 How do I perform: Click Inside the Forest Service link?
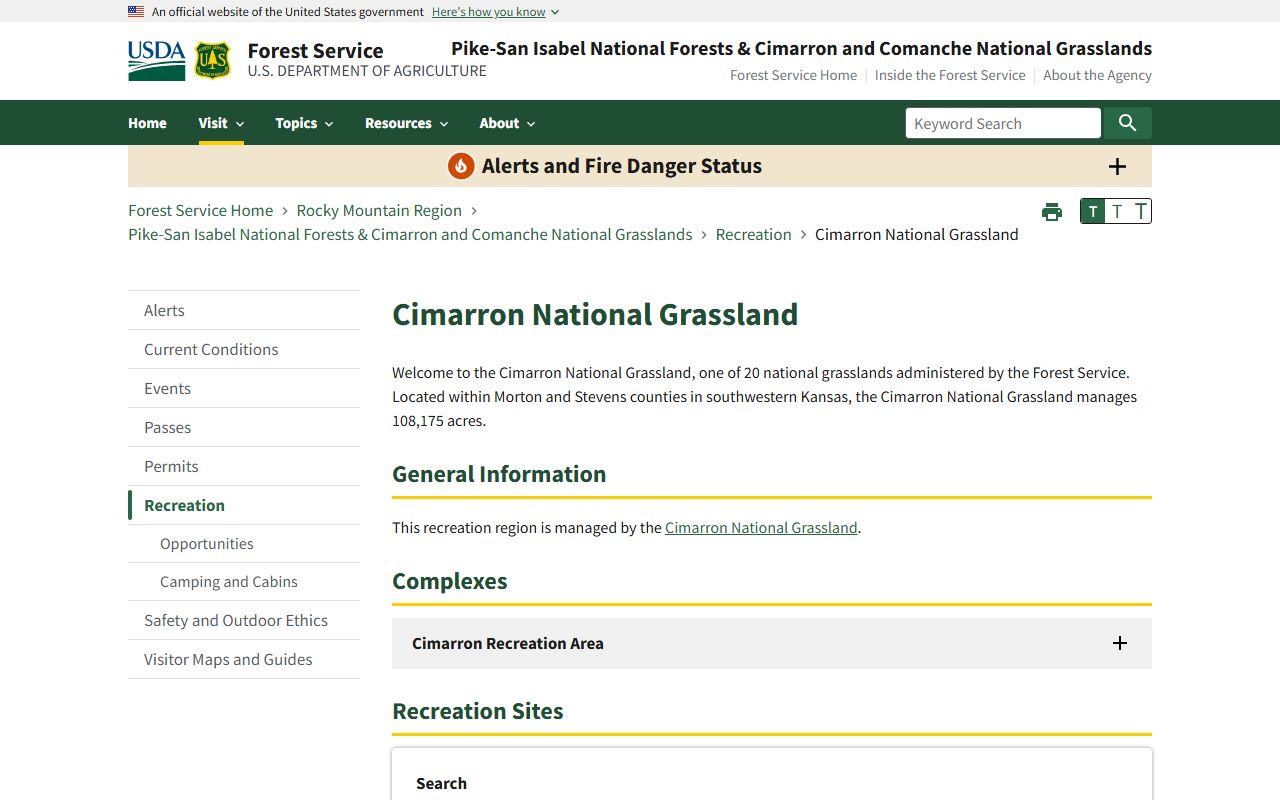coord(950,75)
